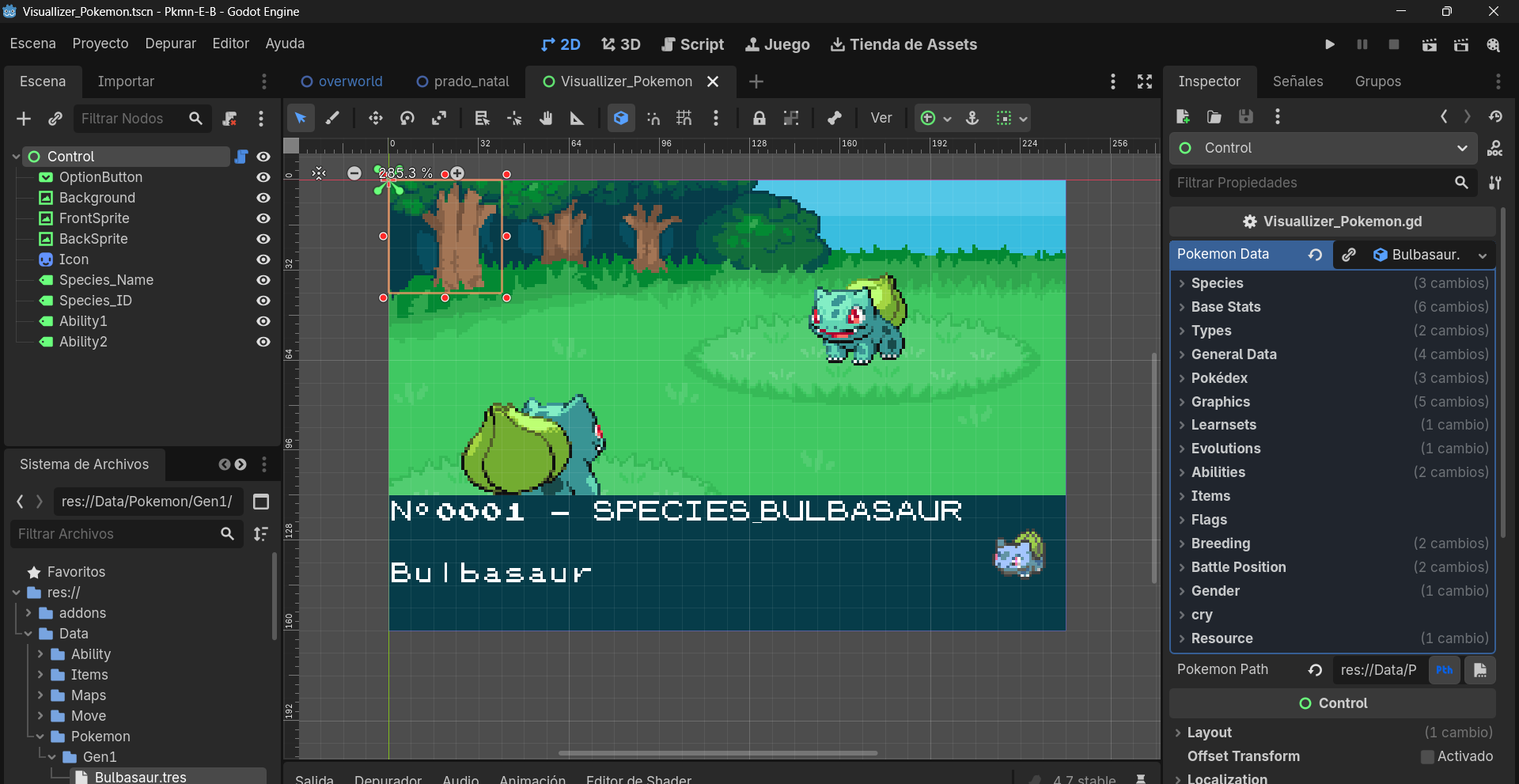The image size is (1519, 784).
Task: Attach a script to the selected node
Action: (x=229, y=119)
